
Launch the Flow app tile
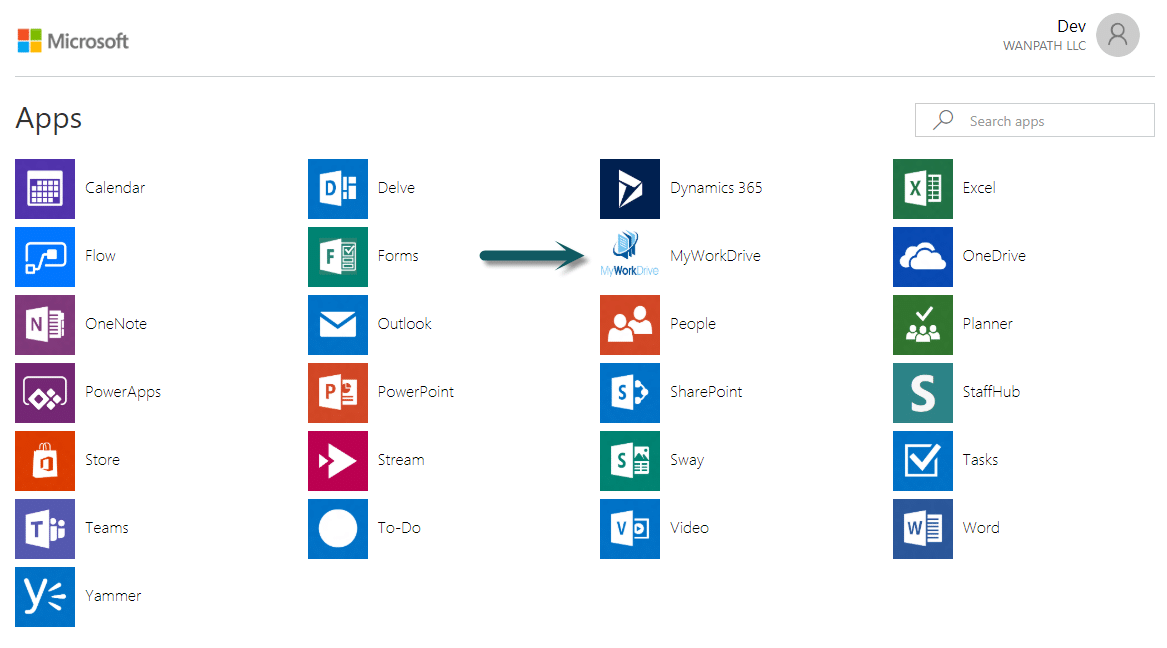(x=45, y=256)
